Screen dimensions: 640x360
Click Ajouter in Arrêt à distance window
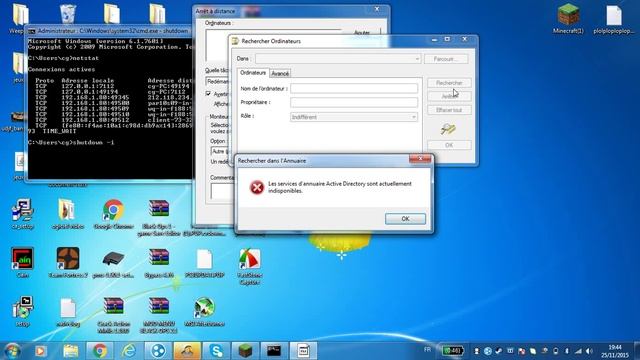[362, 32]
